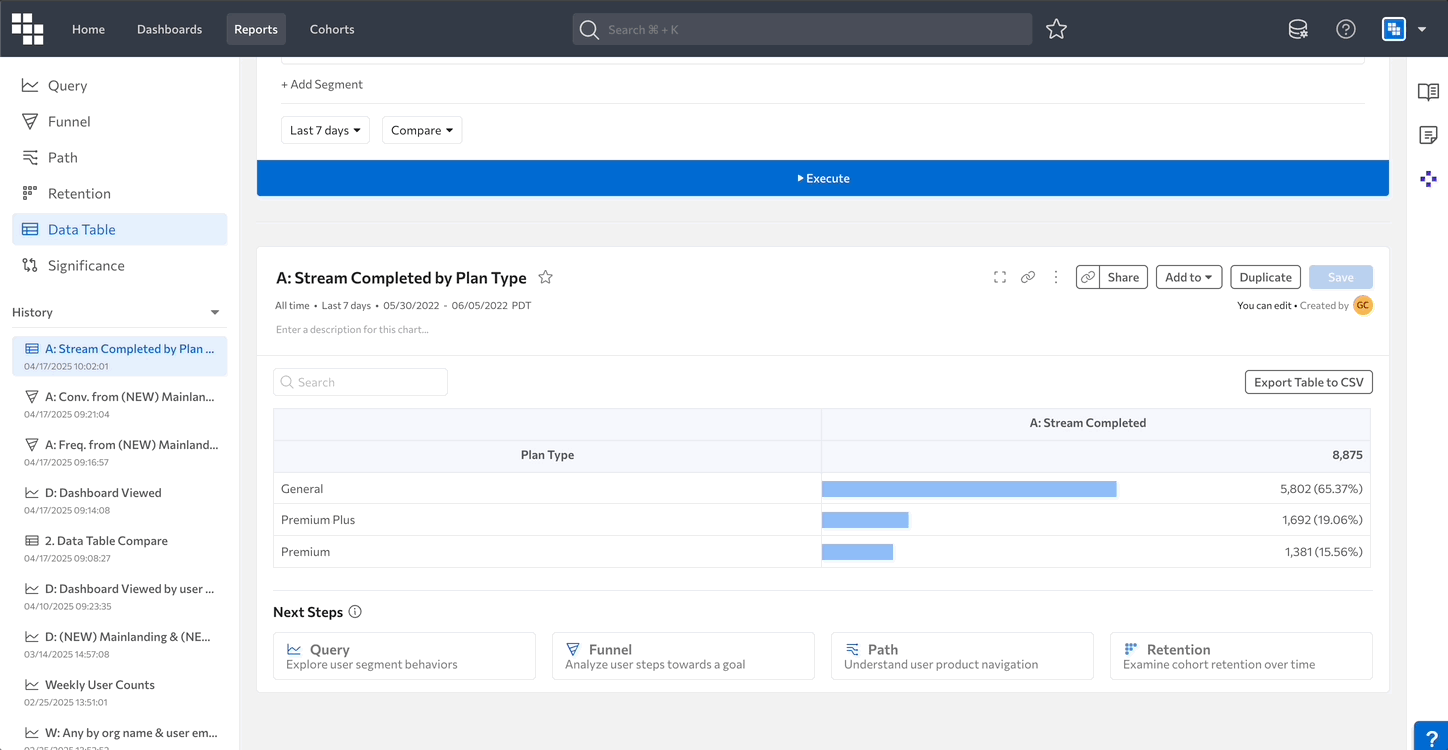Open the Funnel next step card
The image size is (1448, 750).
[x=683, y=656]
